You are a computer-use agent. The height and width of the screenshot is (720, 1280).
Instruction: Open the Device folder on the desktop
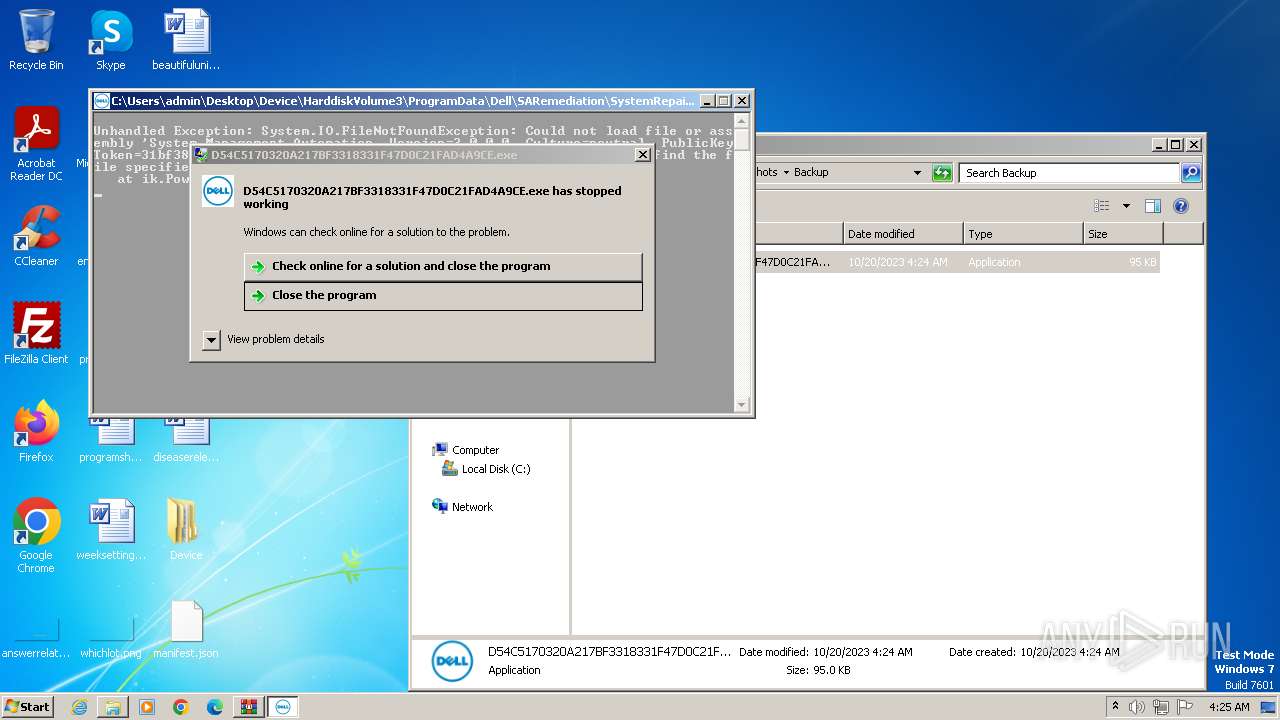click(x=186, y=530)
